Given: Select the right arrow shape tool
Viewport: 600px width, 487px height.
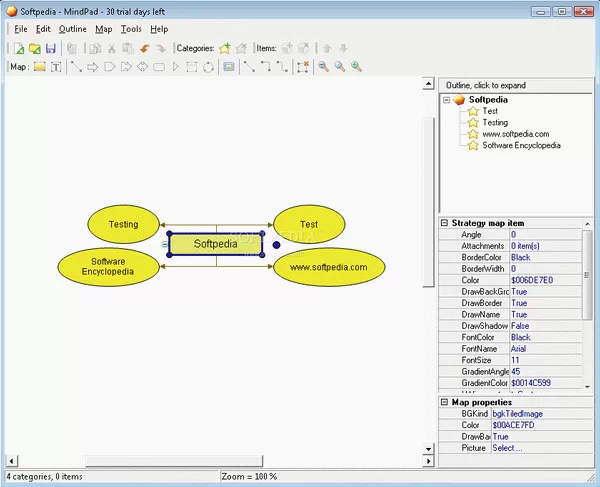Looking at the screenshot, I should [93, 67].
